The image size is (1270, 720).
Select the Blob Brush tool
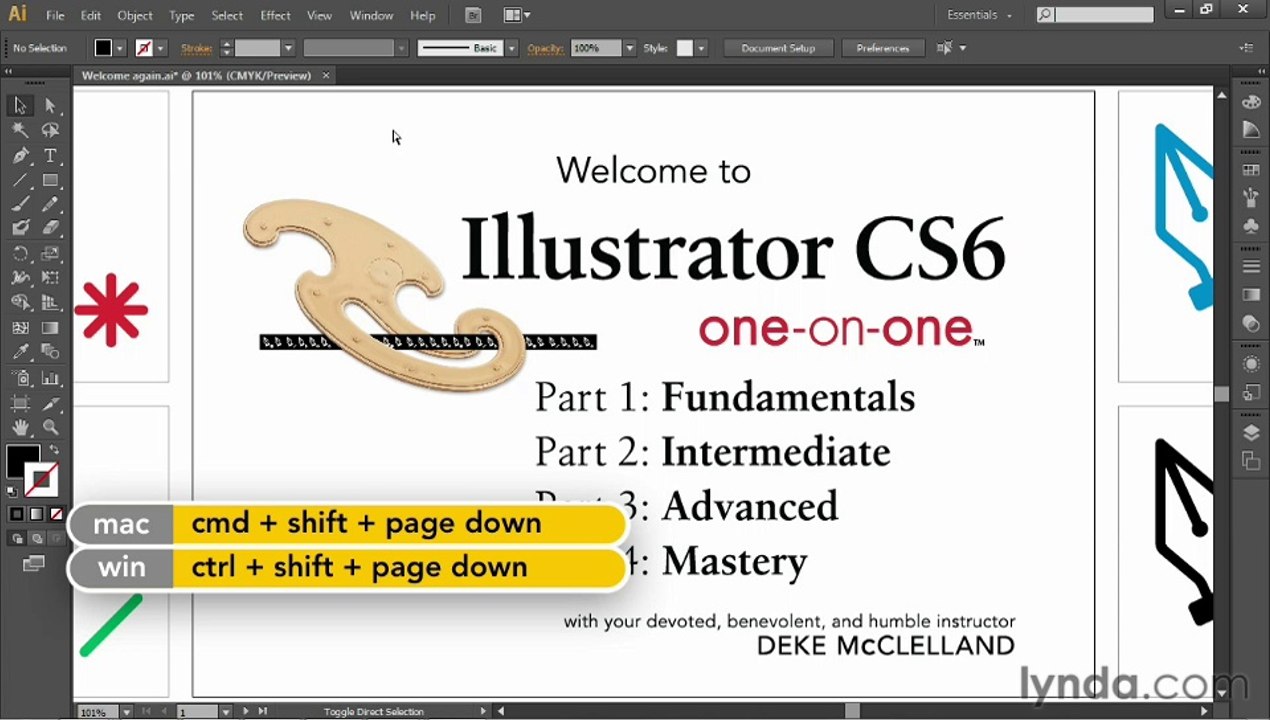(x=20, y=228)
